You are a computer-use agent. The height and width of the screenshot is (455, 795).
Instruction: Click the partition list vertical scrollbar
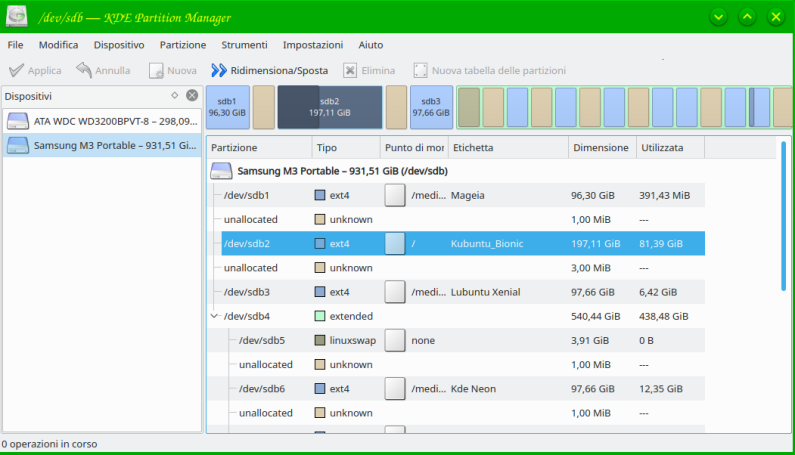(x=783, y=216)
